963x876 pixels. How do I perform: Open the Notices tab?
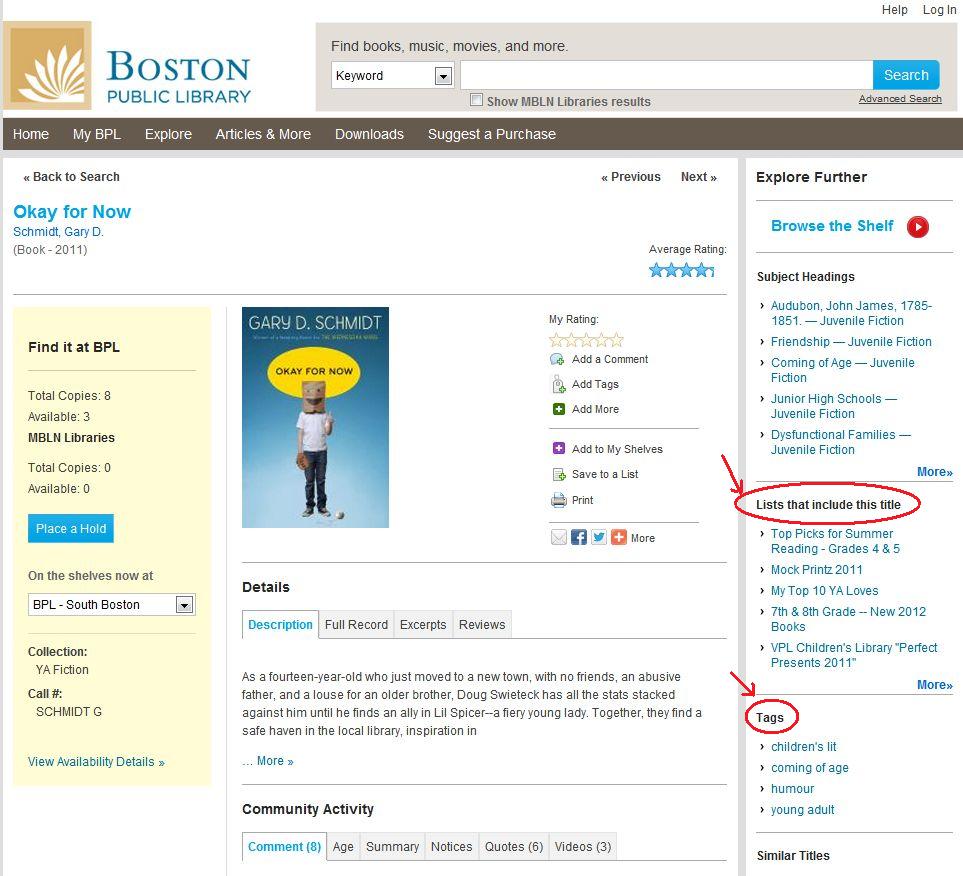[x=451, y=847]
